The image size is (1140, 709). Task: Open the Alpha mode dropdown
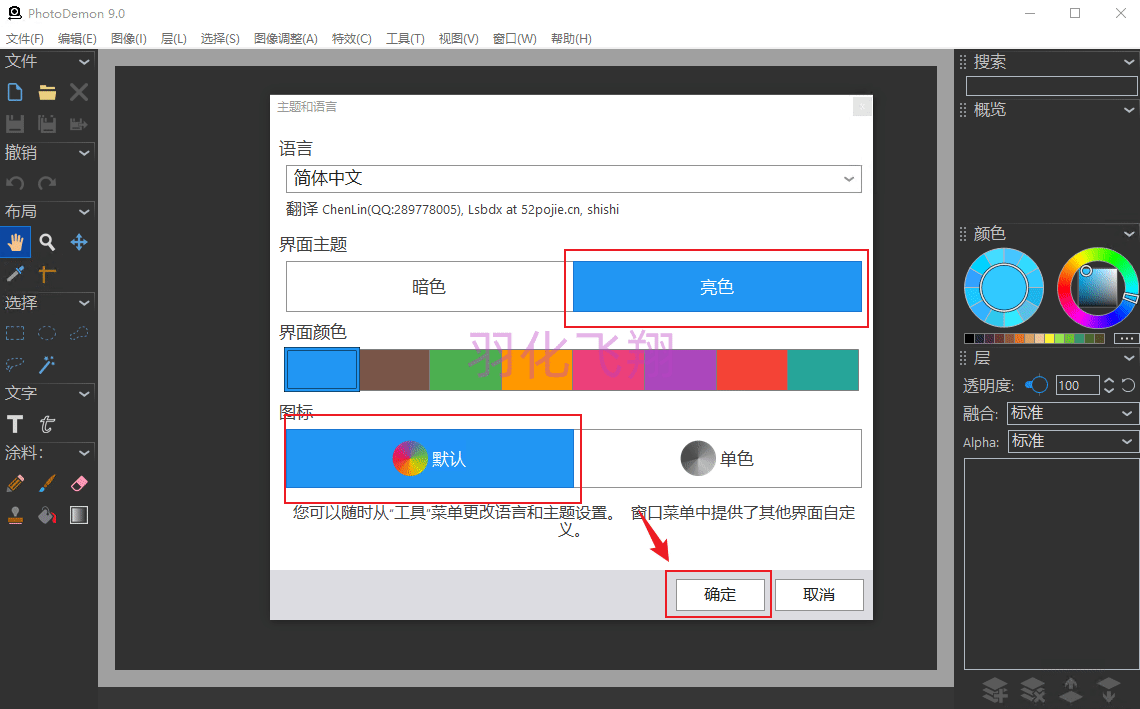1072,441
